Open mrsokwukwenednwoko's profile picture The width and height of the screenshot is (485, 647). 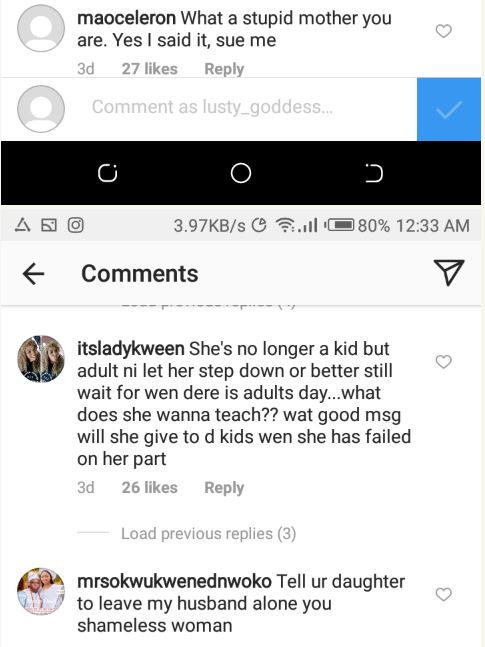pyautogui.click(x=41, y=592)
